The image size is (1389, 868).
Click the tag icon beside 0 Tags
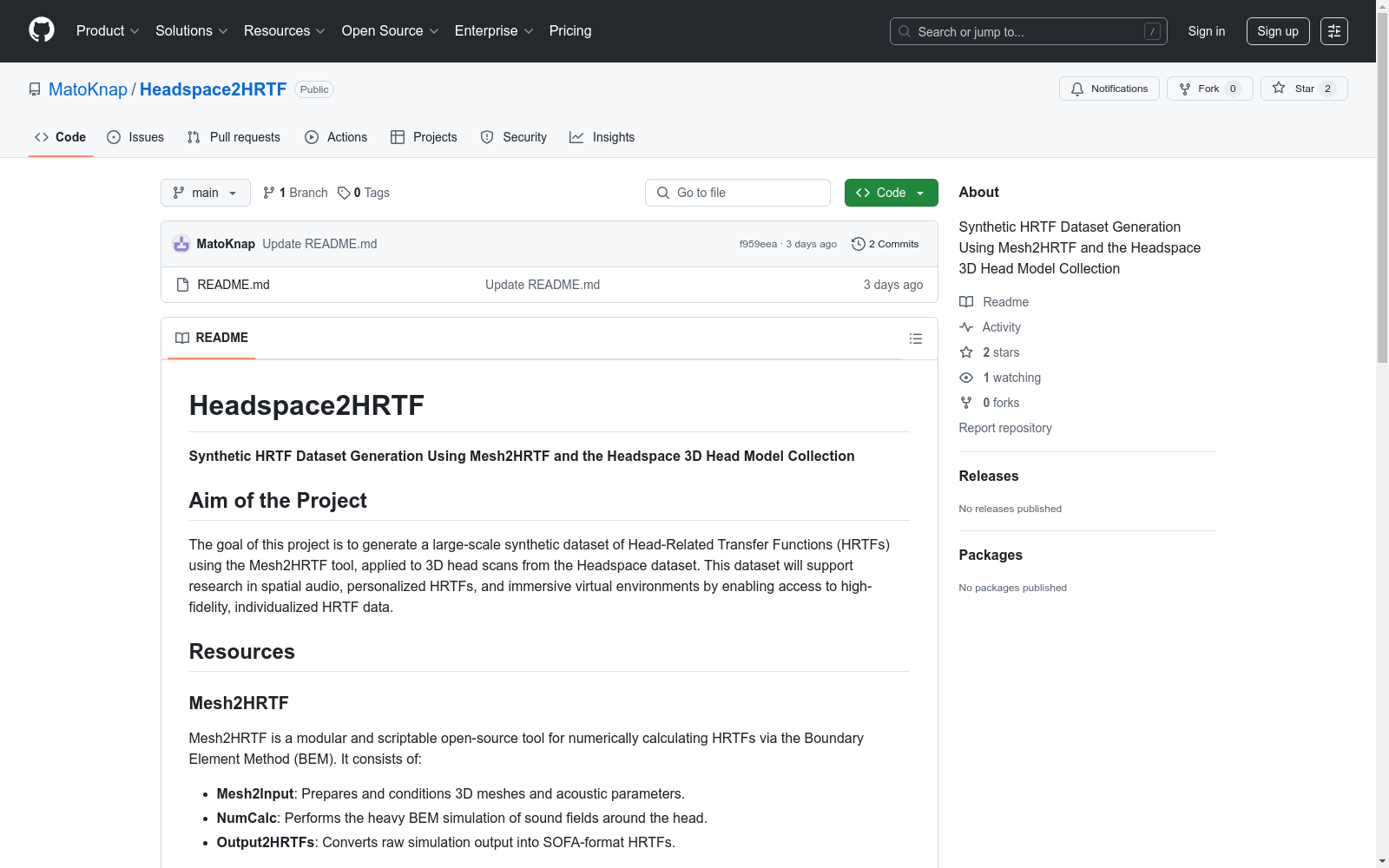click(x=344, y=193)
